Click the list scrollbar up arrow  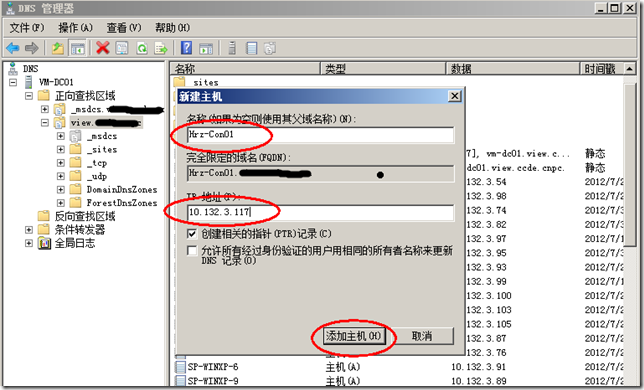630,69
